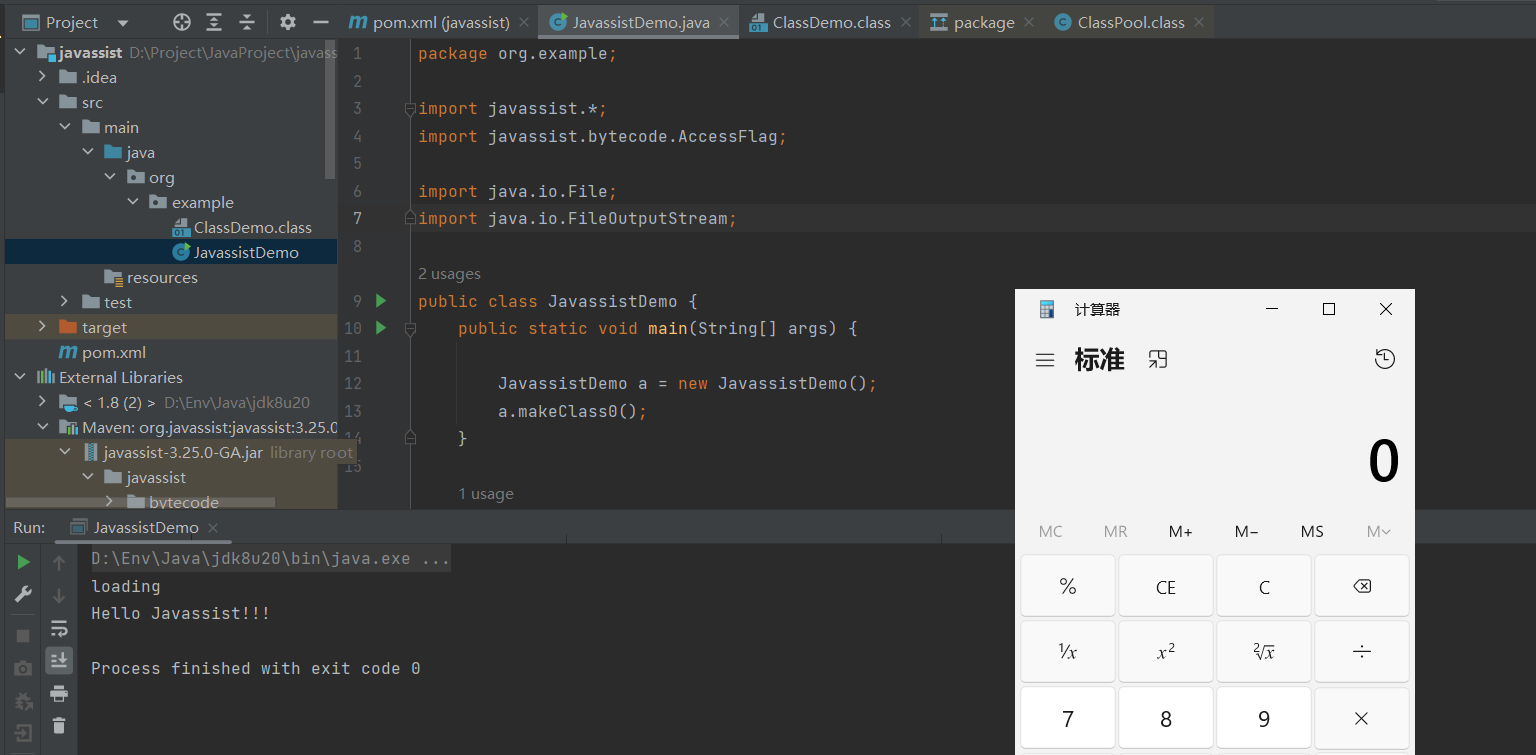Click Collapse All in the Project toolbar
Screen dimensions: 1536x755
click(x=247, y=22)
